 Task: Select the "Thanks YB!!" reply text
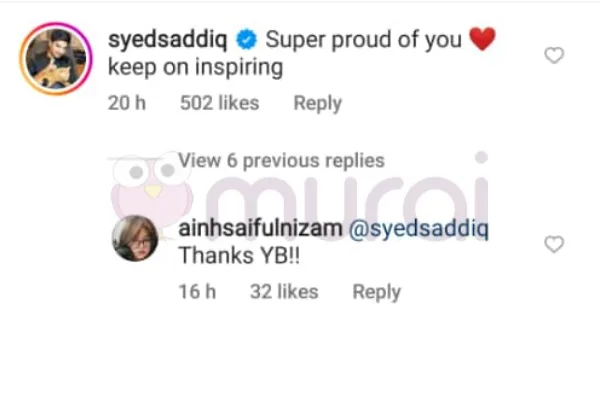(x=239, y=255)
